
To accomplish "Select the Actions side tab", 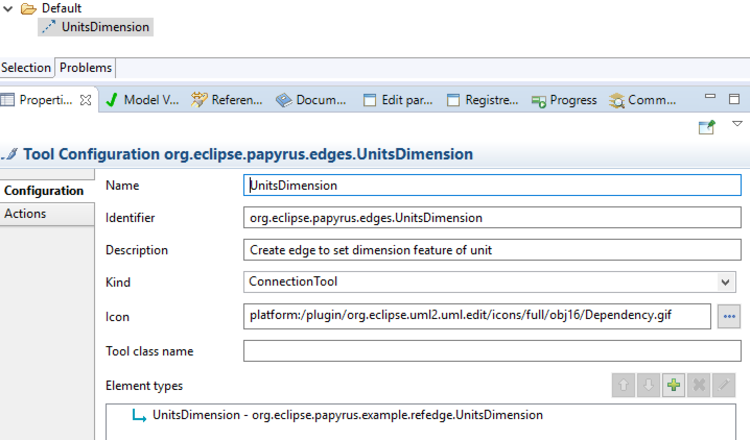I will tap(47, 214).
